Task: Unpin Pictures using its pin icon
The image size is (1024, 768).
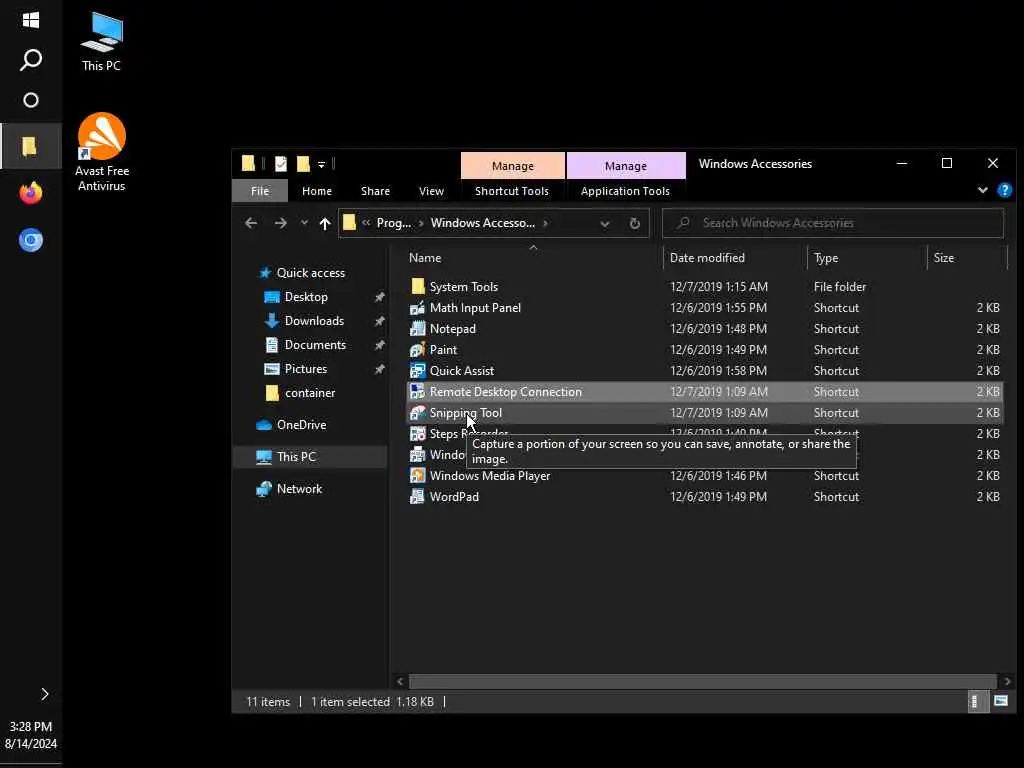Action: click(379, 369)
